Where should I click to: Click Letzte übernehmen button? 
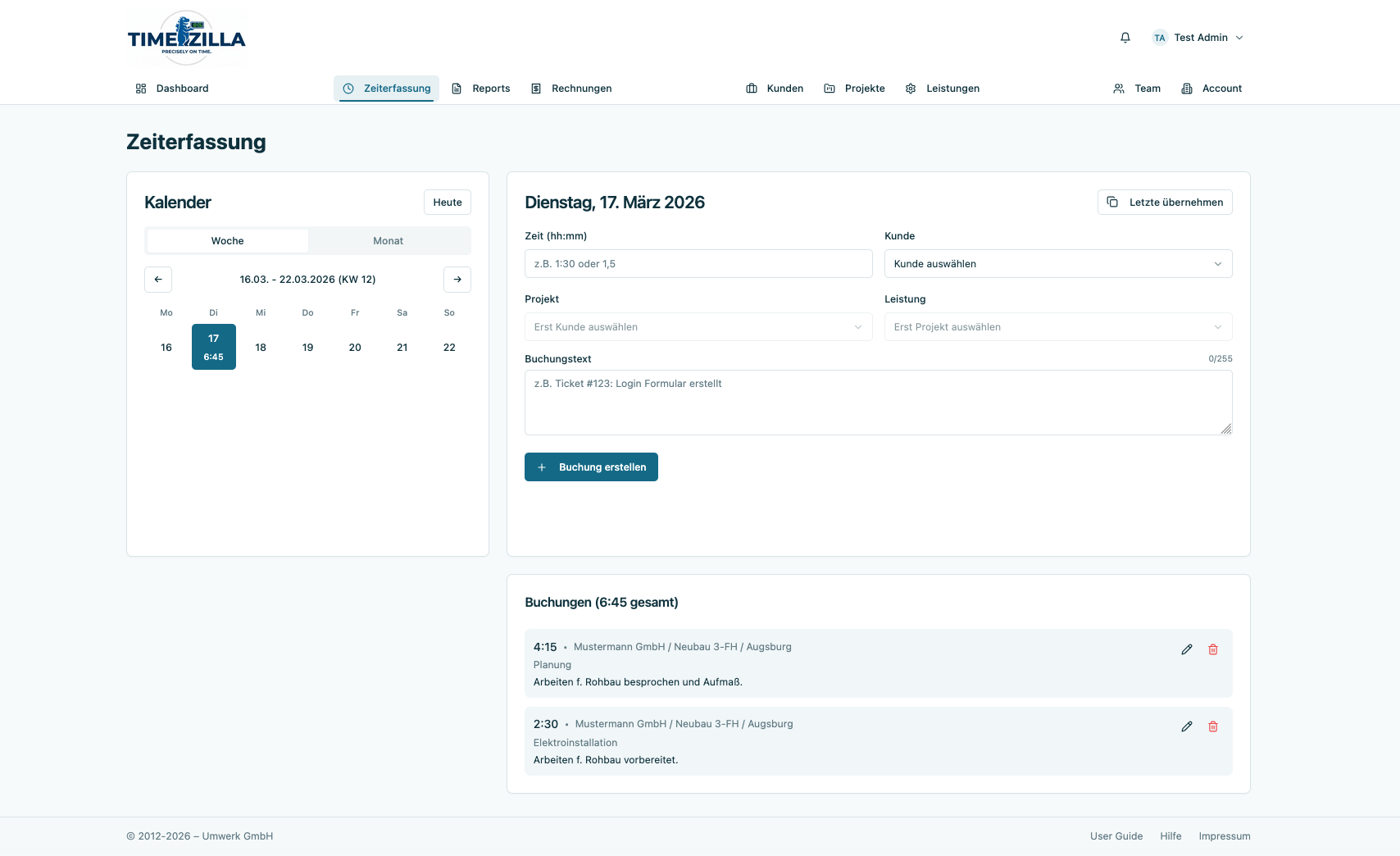(x=1165, y=203)
